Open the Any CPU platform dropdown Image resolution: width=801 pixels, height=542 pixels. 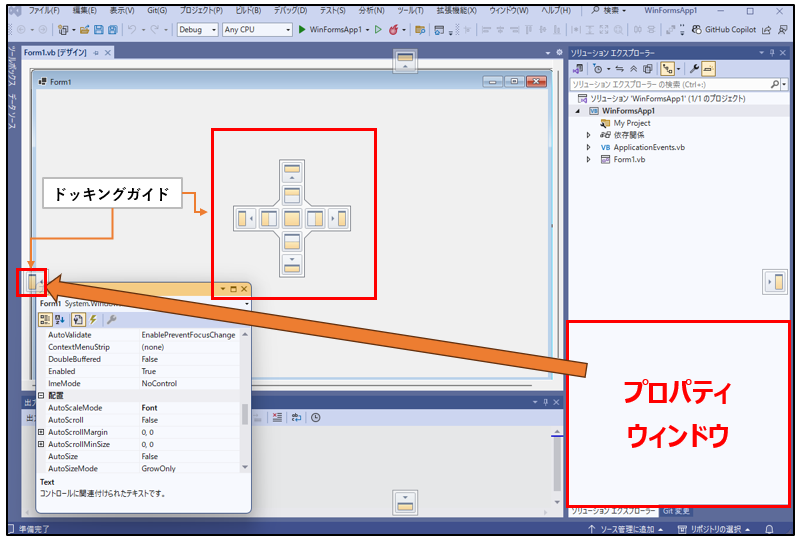pos(257,30)
